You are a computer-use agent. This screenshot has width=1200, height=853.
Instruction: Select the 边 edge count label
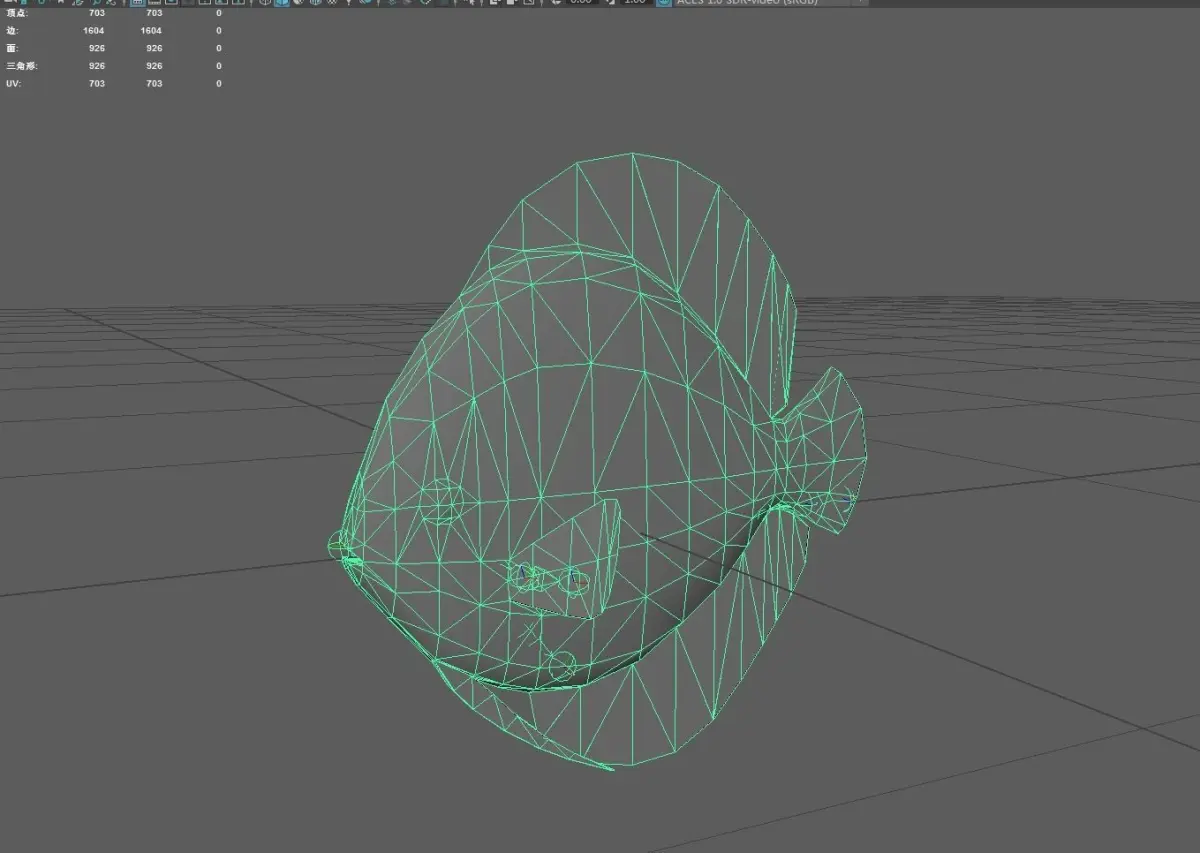(12, 31)
